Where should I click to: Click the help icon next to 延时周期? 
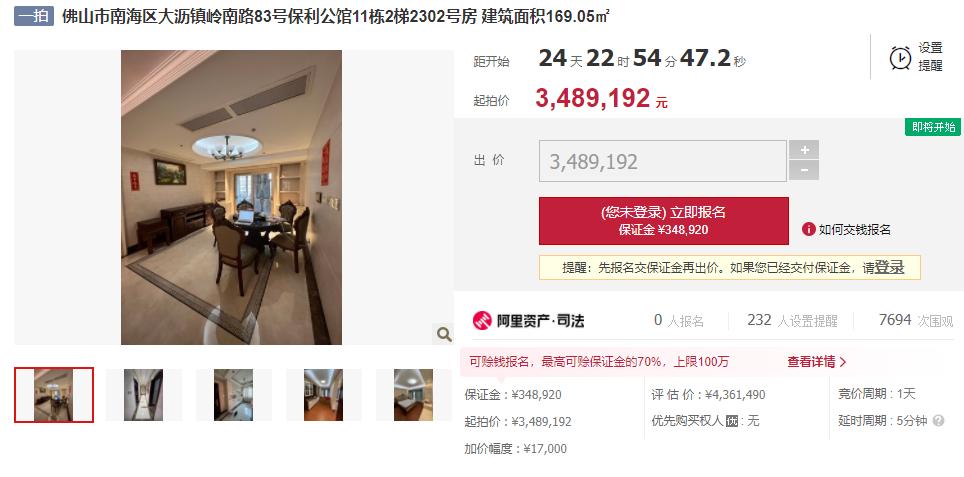click(x=938, y=421)
